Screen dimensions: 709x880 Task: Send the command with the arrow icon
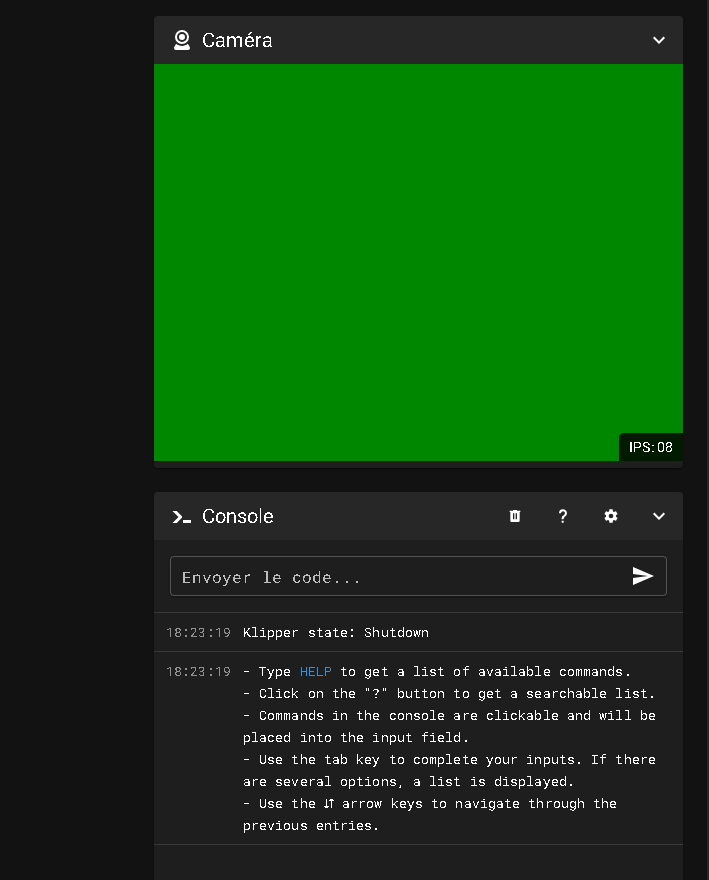click(643, 576)
